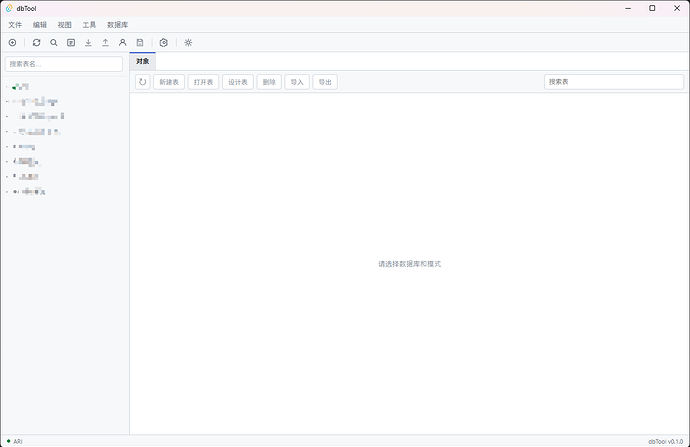Click the 新建表 button
The width and height of the screenshot is (690, 447).
(169, 82)
